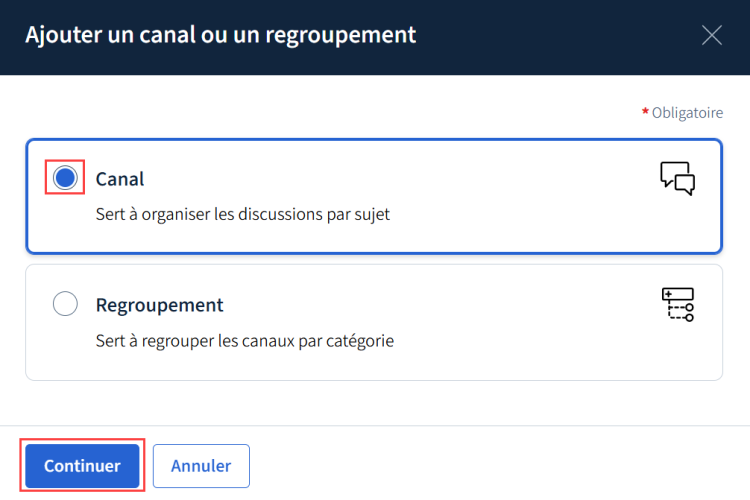Click the grouping tree icon for Regroupement
The width and height of the screenshot is (750, 500).
tap(678, 304)
